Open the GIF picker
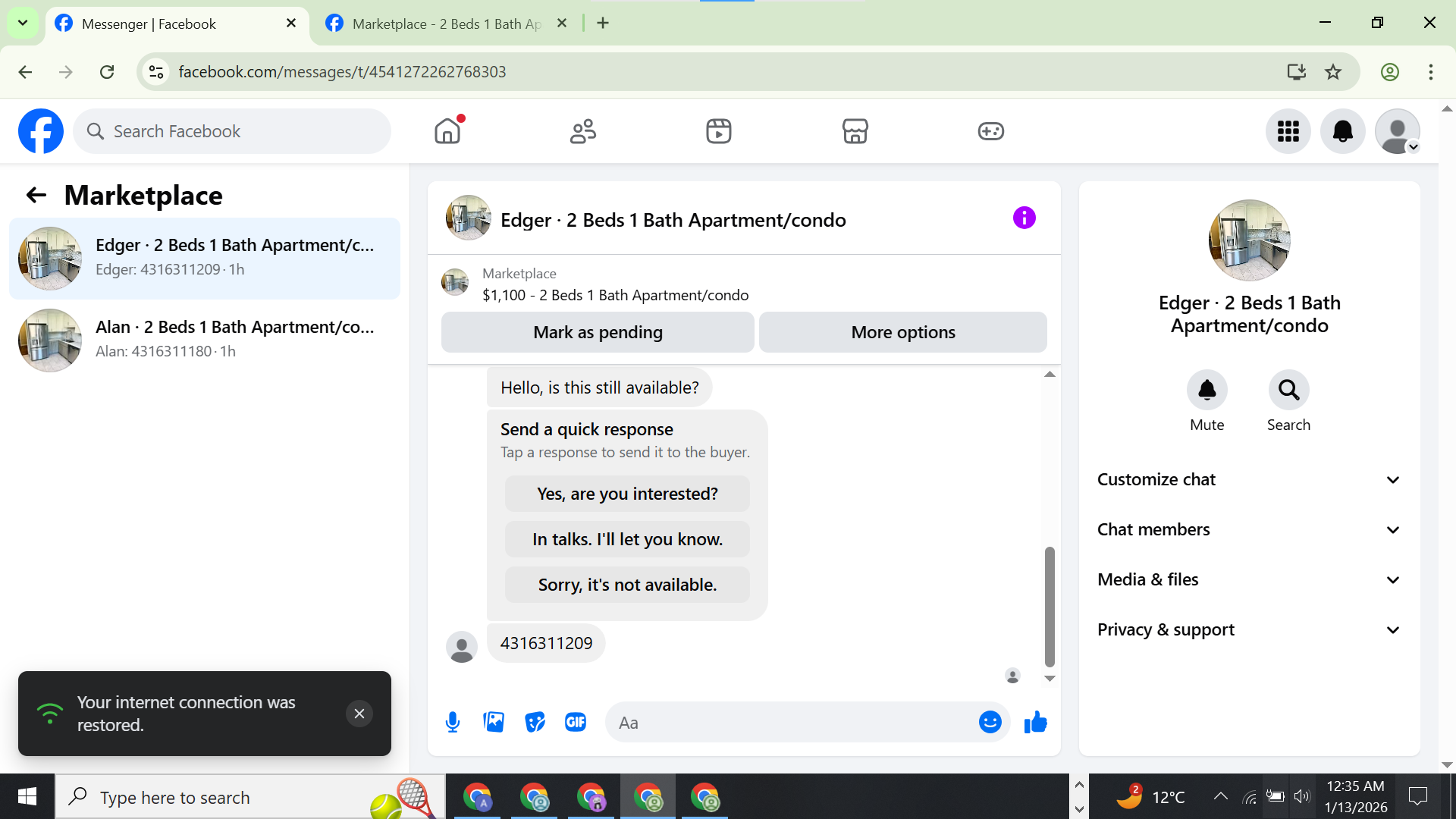This screenshot has height=819, width=1456. pyautogui.click(x=576, y=722)
